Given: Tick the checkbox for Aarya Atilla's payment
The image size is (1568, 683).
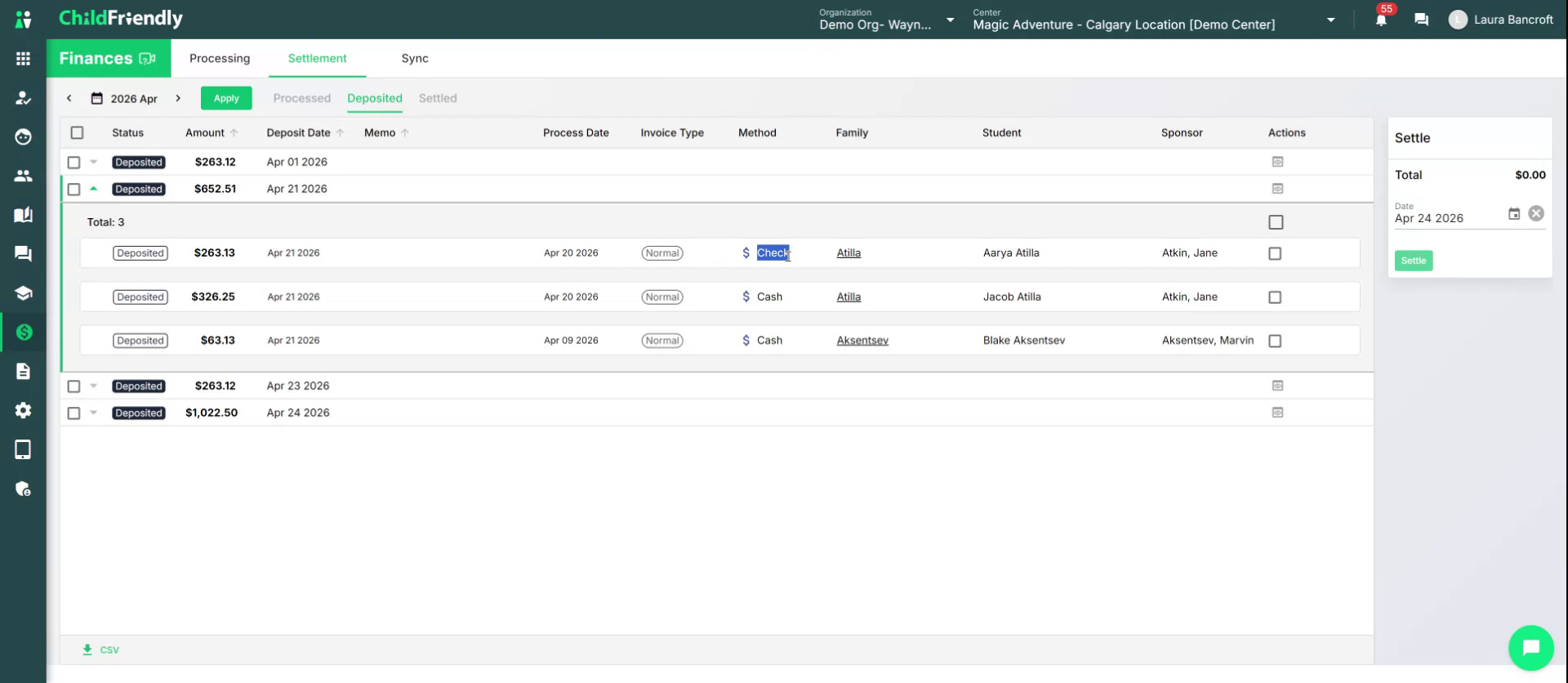Looking at the screenshot, I should (x=1275, y=253).
